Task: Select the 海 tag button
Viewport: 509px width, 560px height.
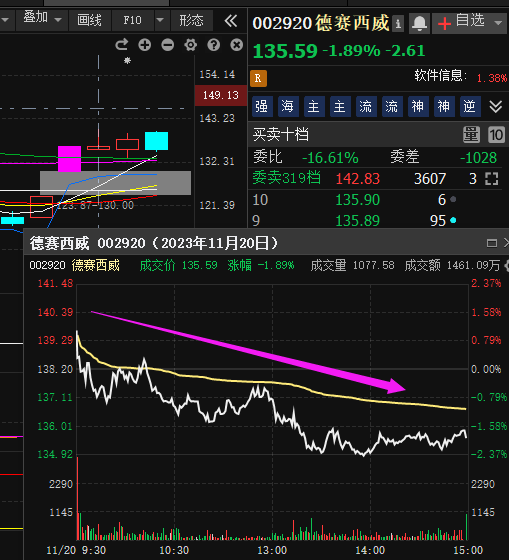Action: (x=288, y=106)
